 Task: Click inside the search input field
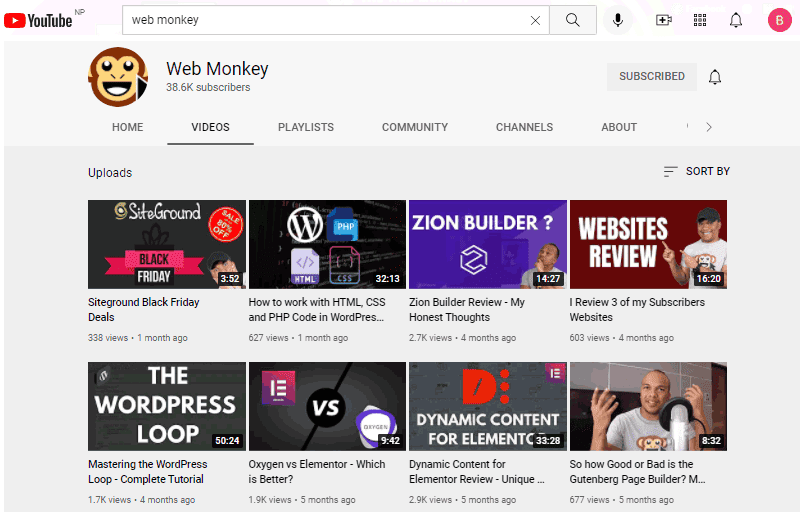327,20
